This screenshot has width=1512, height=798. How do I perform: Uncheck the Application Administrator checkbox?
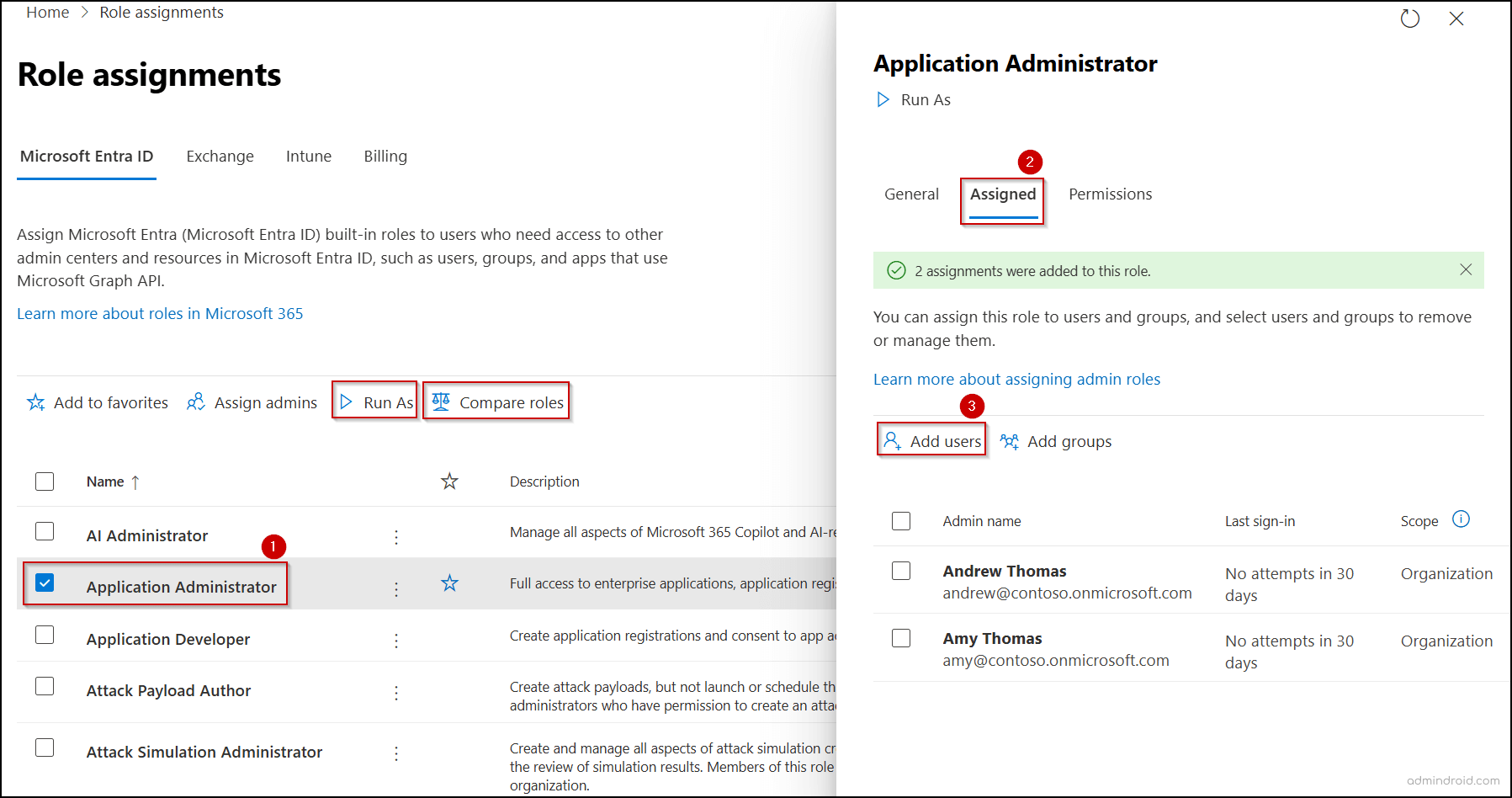click(x=45, y=582)
